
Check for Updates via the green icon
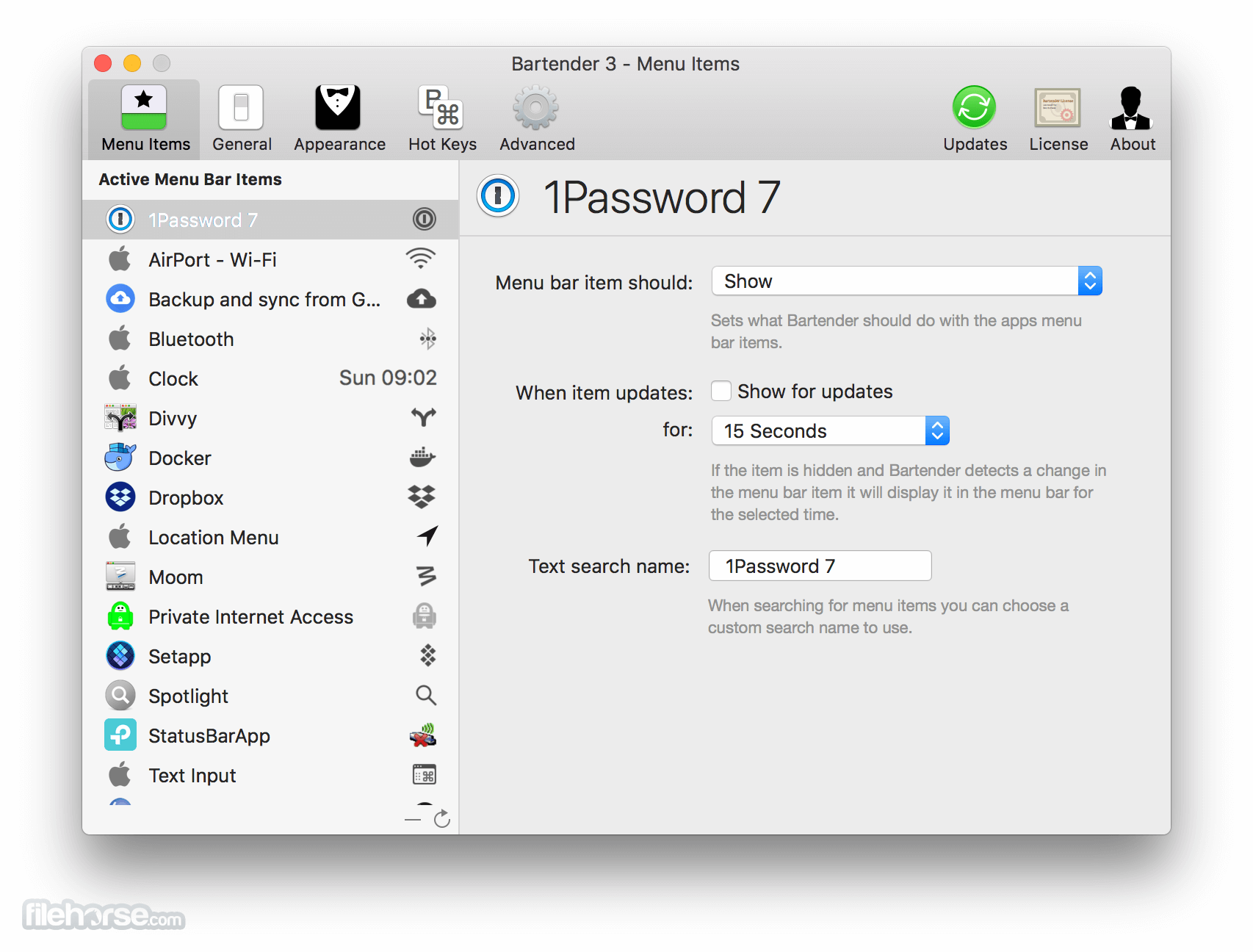974,108
